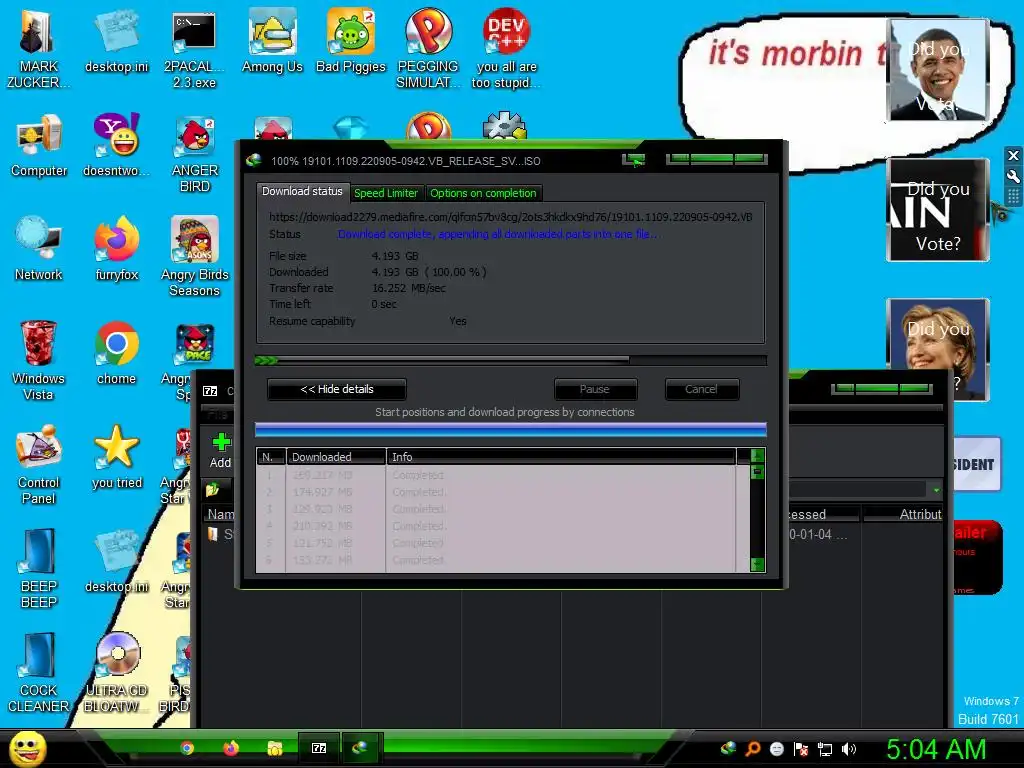
Task: Click the orange magnifier tray icon
Action: [753, 749]
